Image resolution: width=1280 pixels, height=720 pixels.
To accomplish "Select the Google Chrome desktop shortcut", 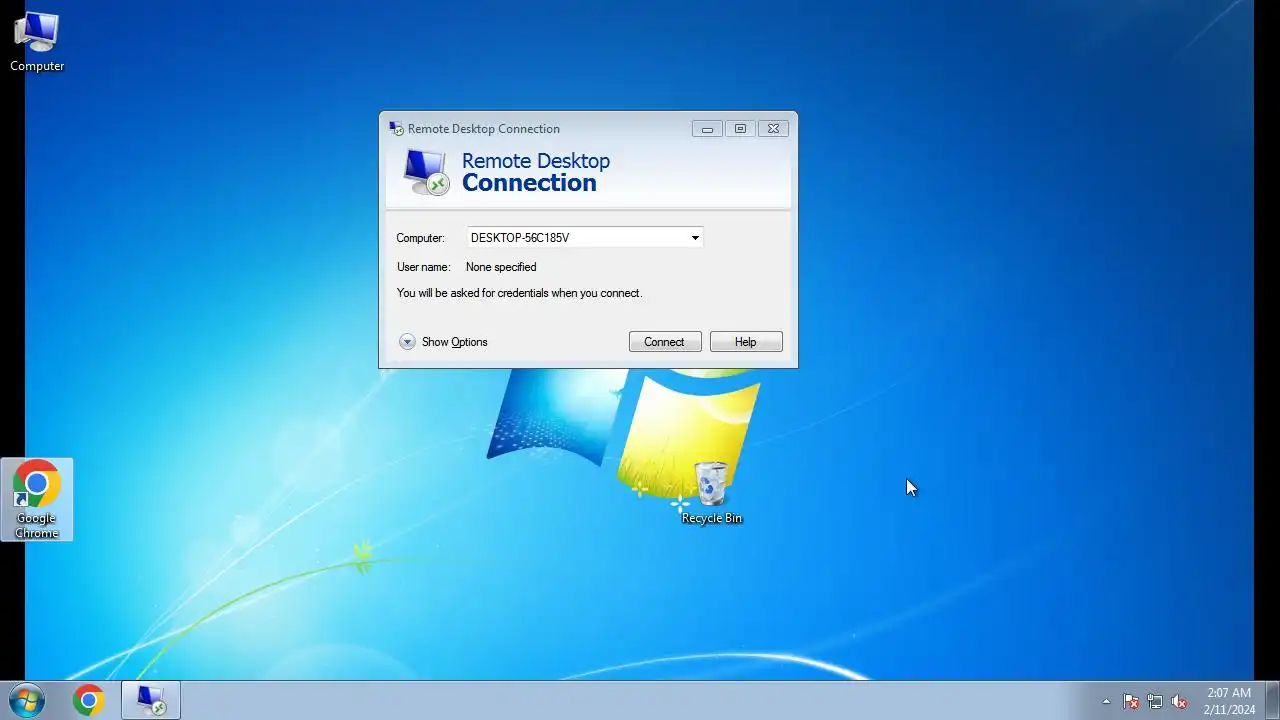I will [x=37, y=500].
